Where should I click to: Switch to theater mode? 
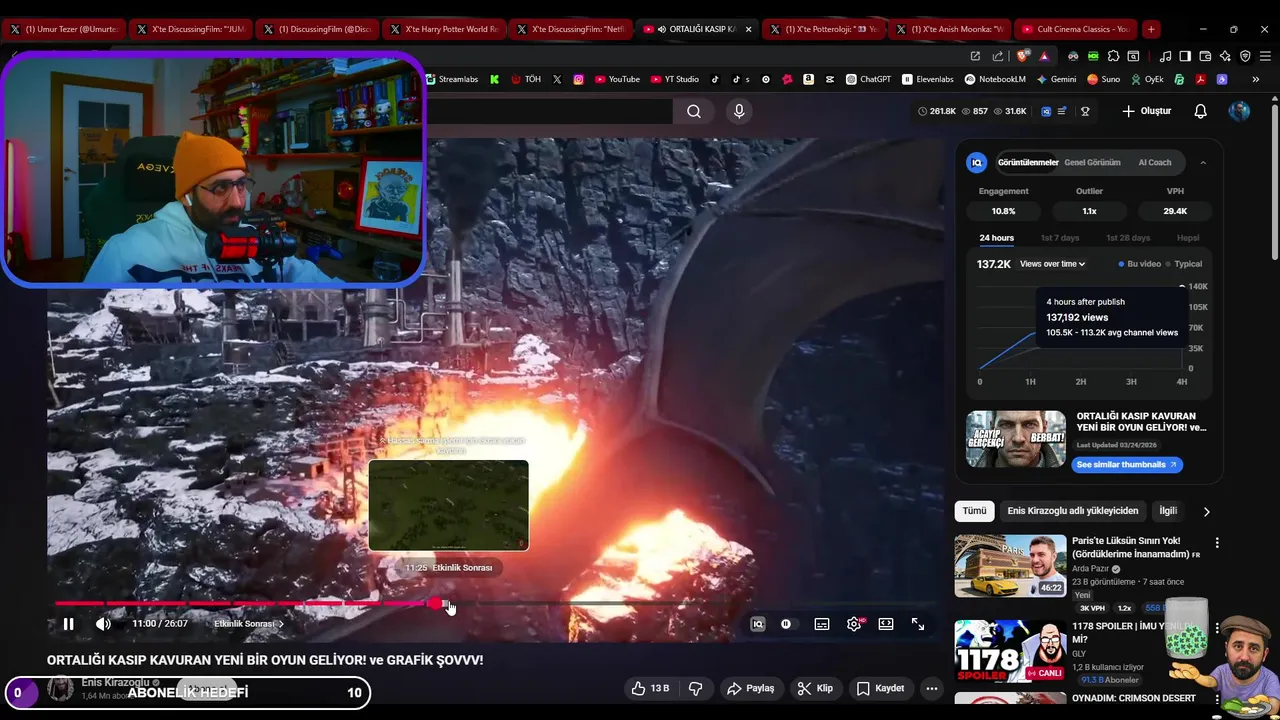tap(886, 624)
